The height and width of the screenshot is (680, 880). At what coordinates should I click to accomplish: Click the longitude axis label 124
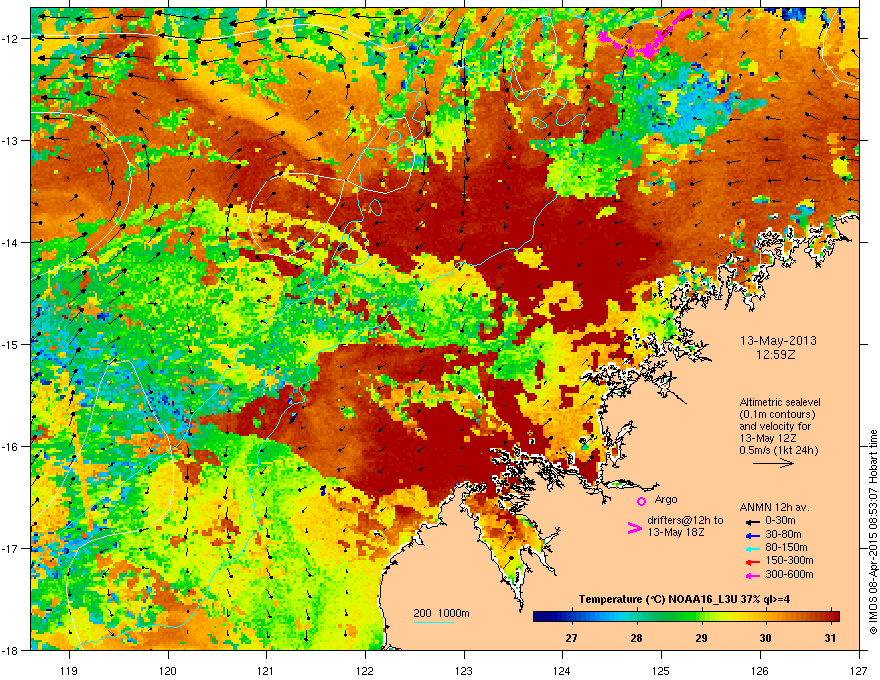[562, 671]
